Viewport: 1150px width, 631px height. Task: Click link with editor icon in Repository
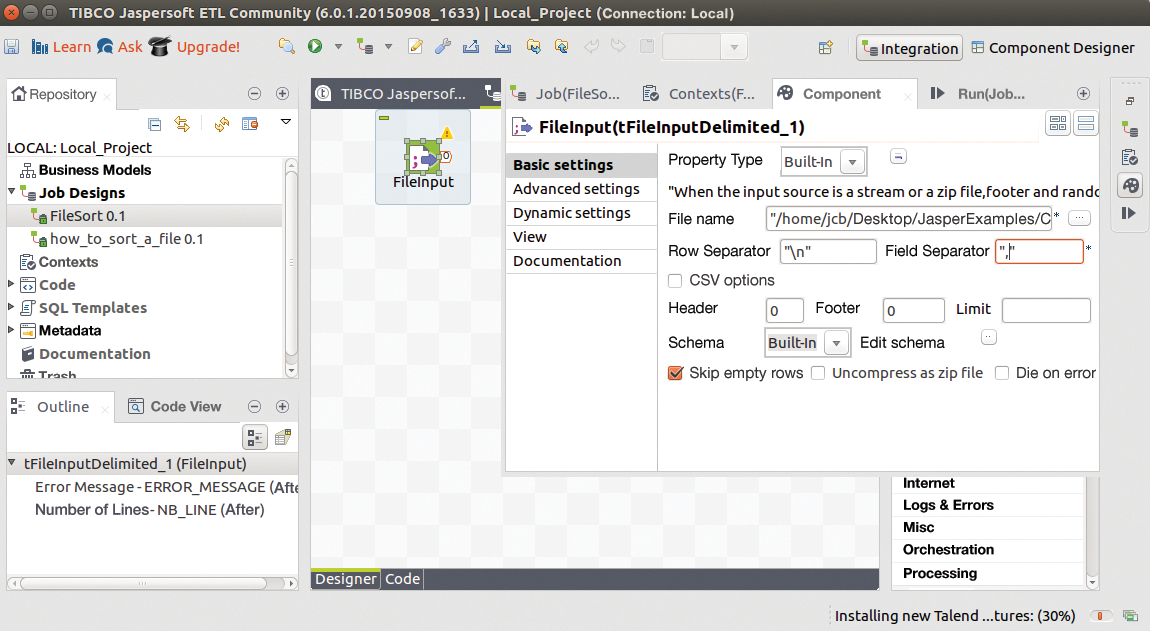pyautogui.click(x=182, y=124)
